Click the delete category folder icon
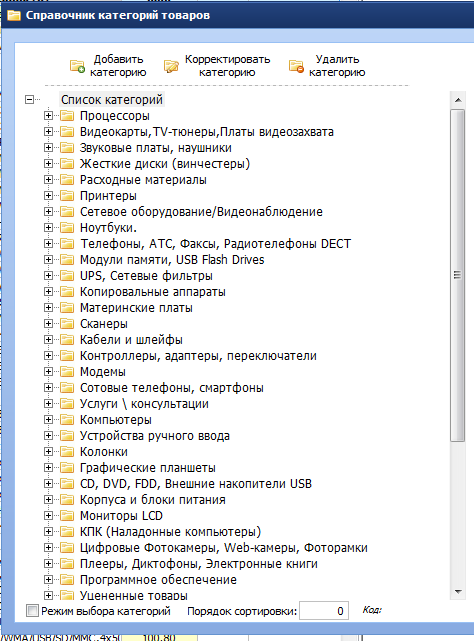The height and width of the screenshot is (641, 474). (296, 66)
